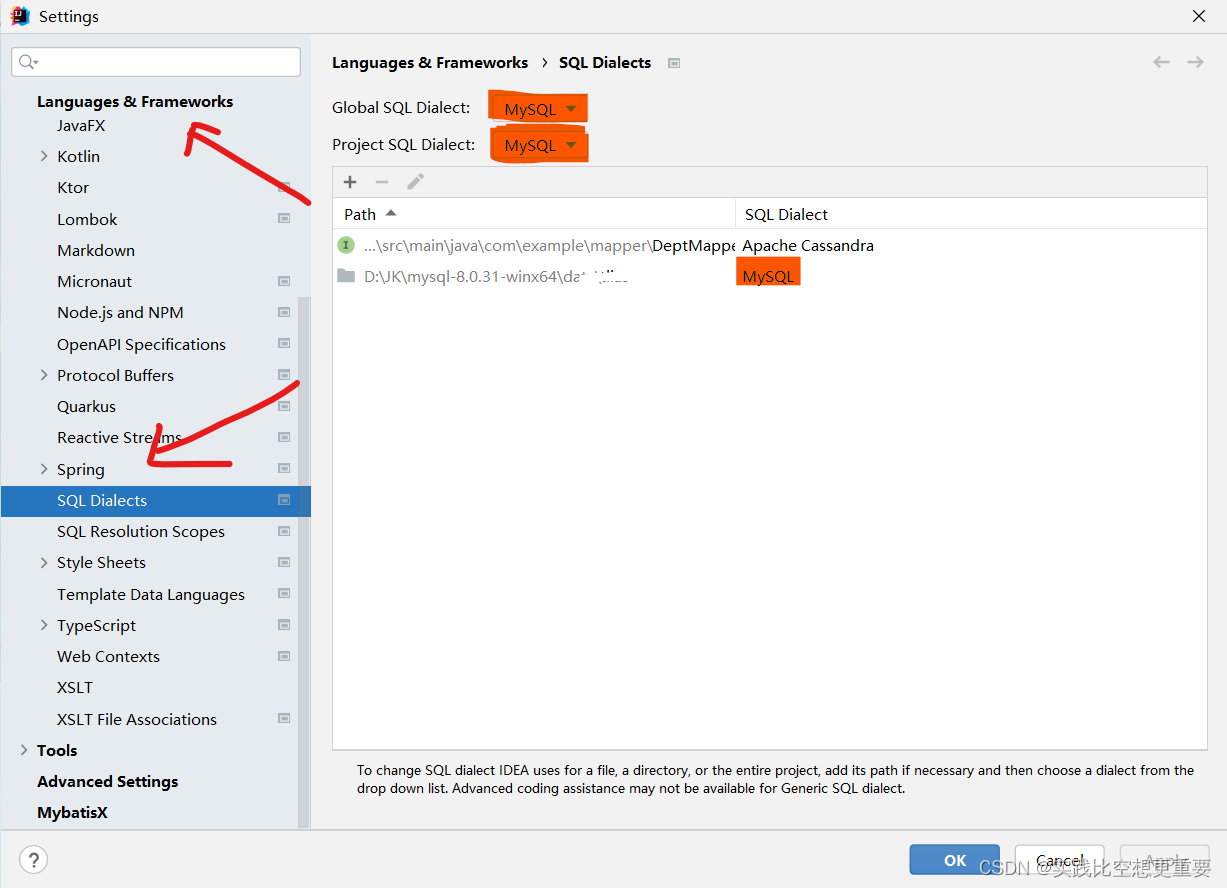
Task: Click project-settings icon beside TypeScript
Action: (x=284, y=625)
